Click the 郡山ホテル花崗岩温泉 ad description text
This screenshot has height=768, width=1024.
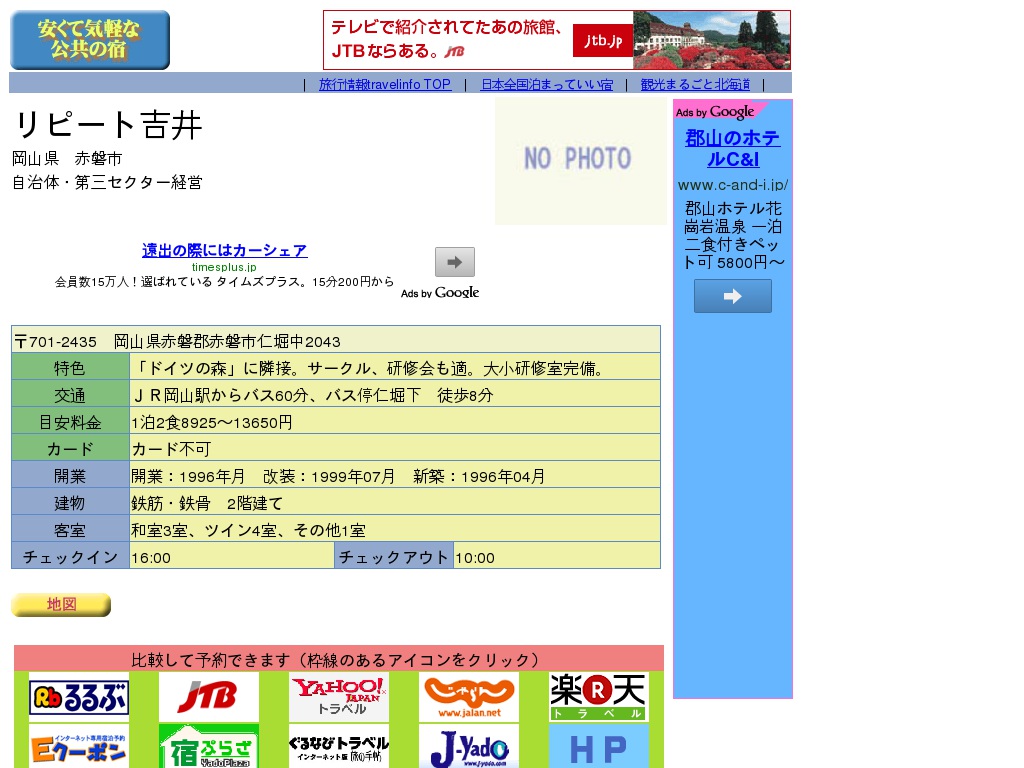[733, 235]
